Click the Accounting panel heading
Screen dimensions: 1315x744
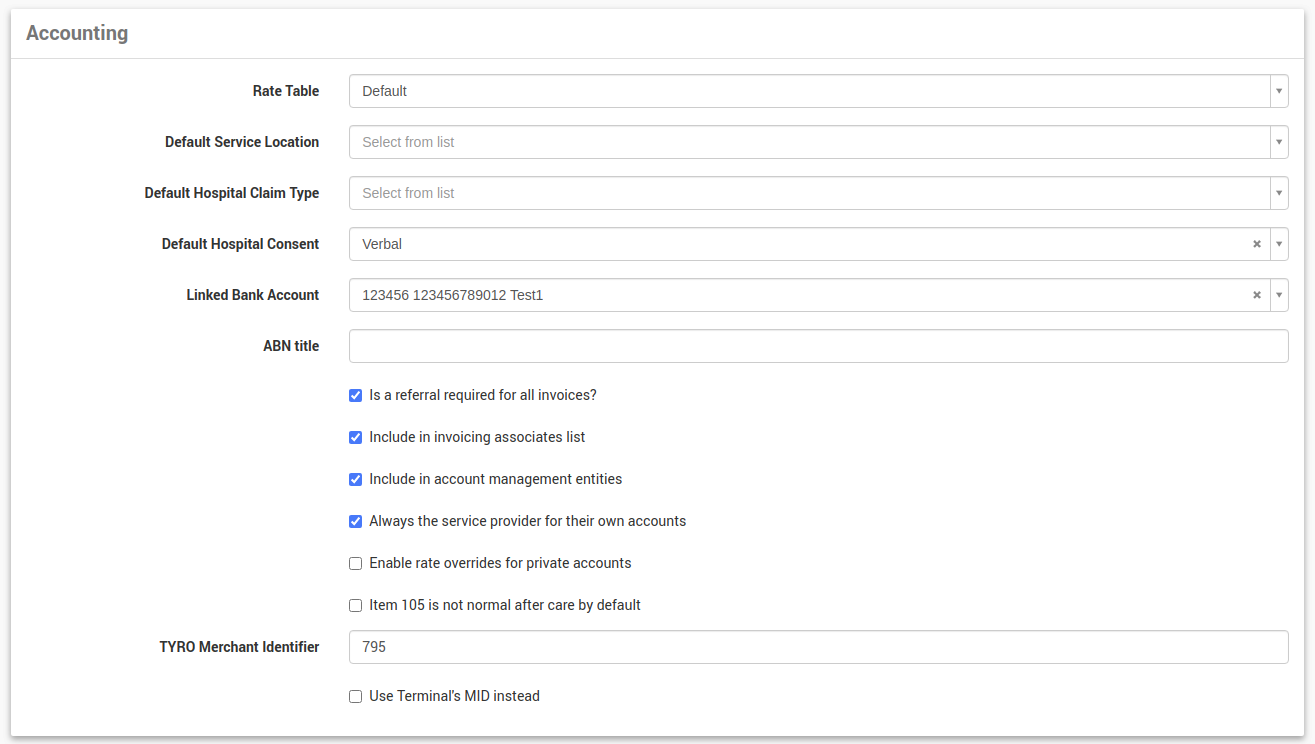(77, 33)
